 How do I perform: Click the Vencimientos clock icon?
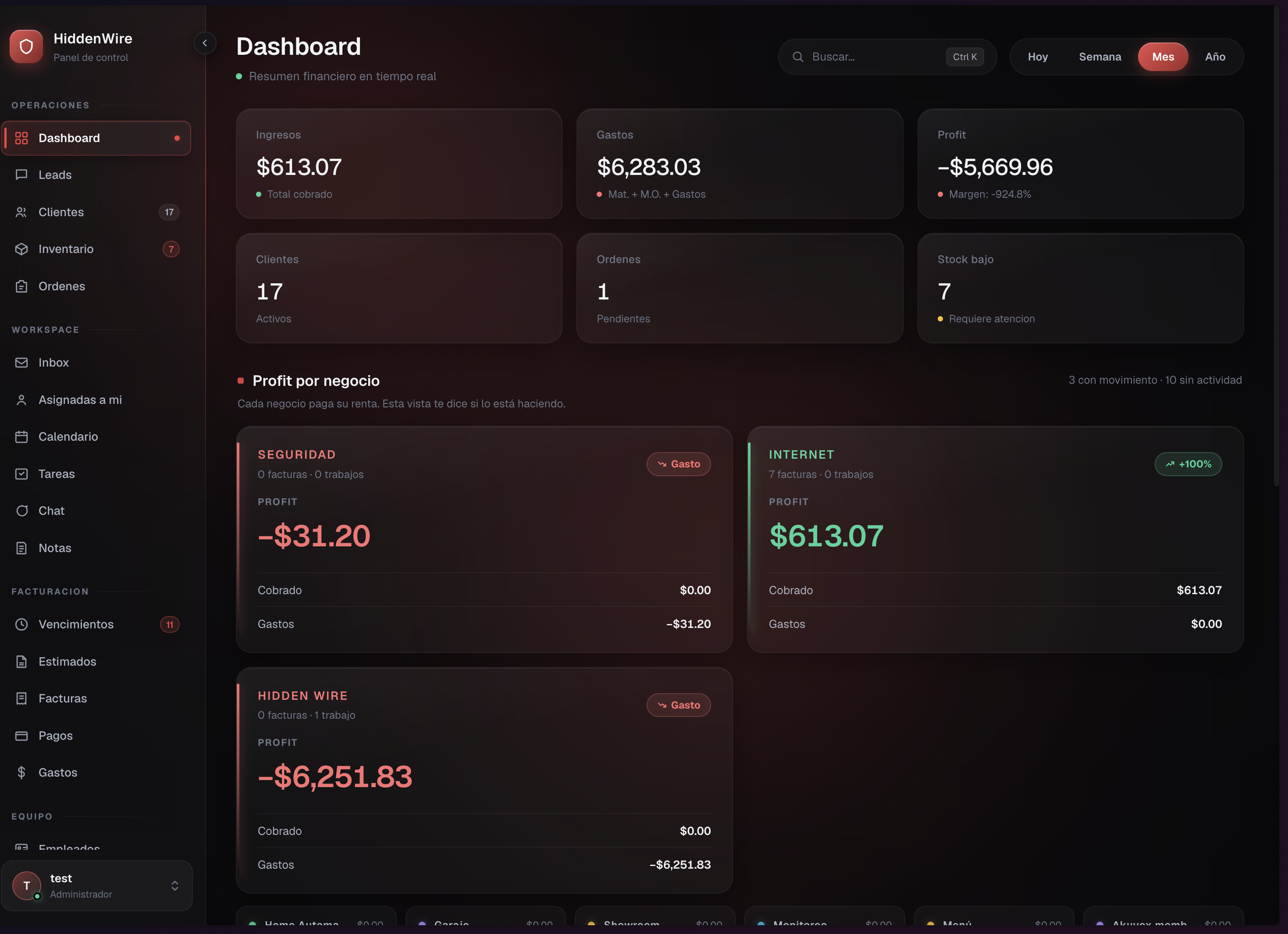pyautogui.click(x=21, y=624)
